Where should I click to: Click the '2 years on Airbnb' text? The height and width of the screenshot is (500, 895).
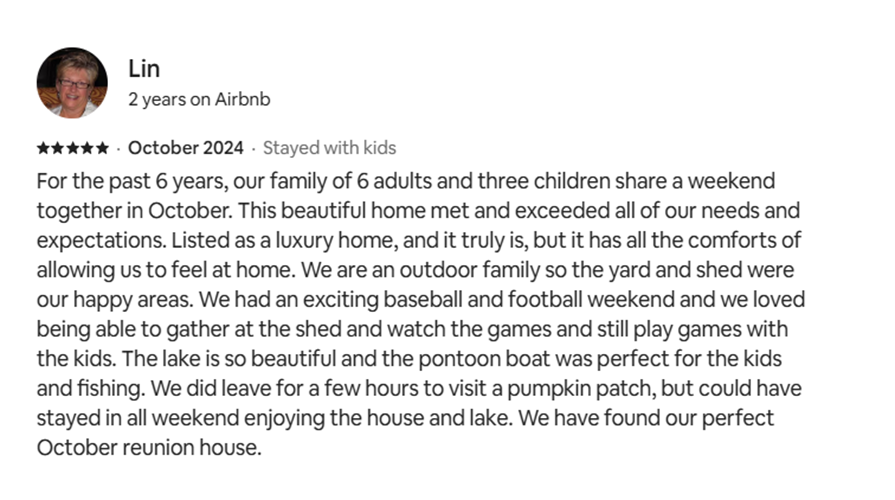(199, 100)
